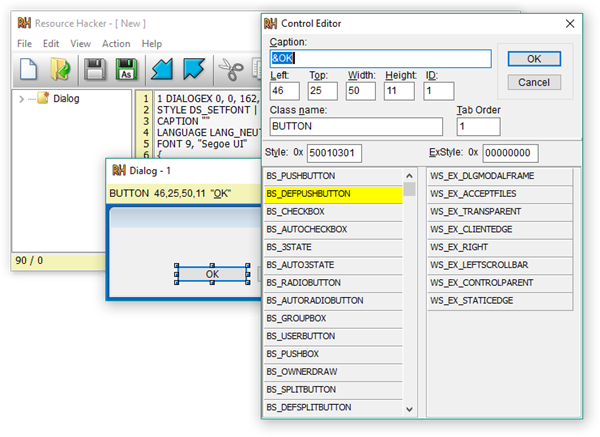600x437 pixels.
Task: Toggle WS_EX_ACCEPTFILES extended style
Action: 500,194
